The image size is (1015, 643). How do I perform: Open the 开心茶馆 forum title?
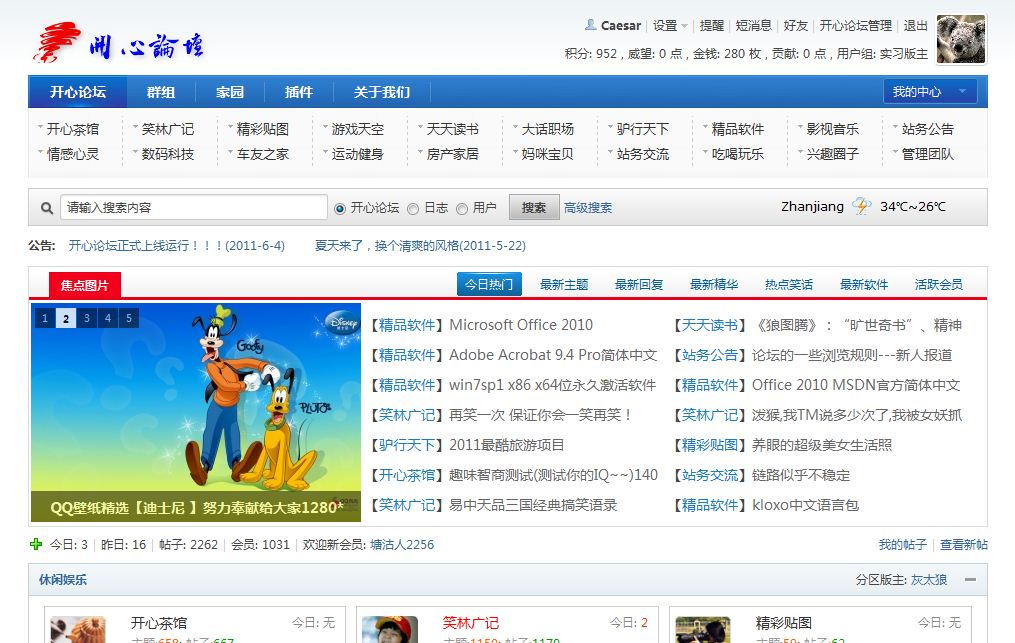coord(159,623)
